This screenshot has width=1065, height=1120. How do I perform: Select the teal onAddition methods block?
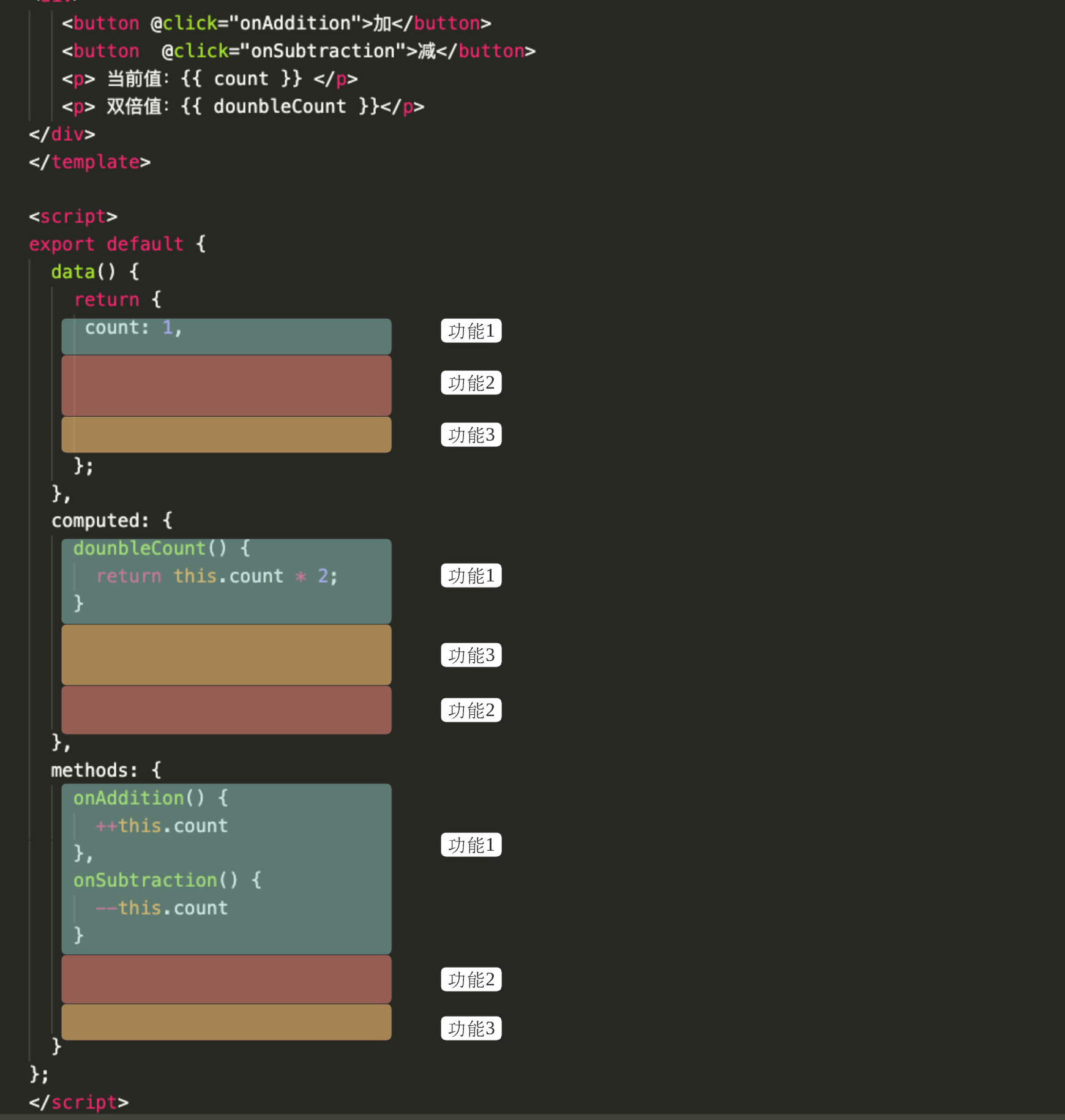pyautogui.click(x=226, y=868)
